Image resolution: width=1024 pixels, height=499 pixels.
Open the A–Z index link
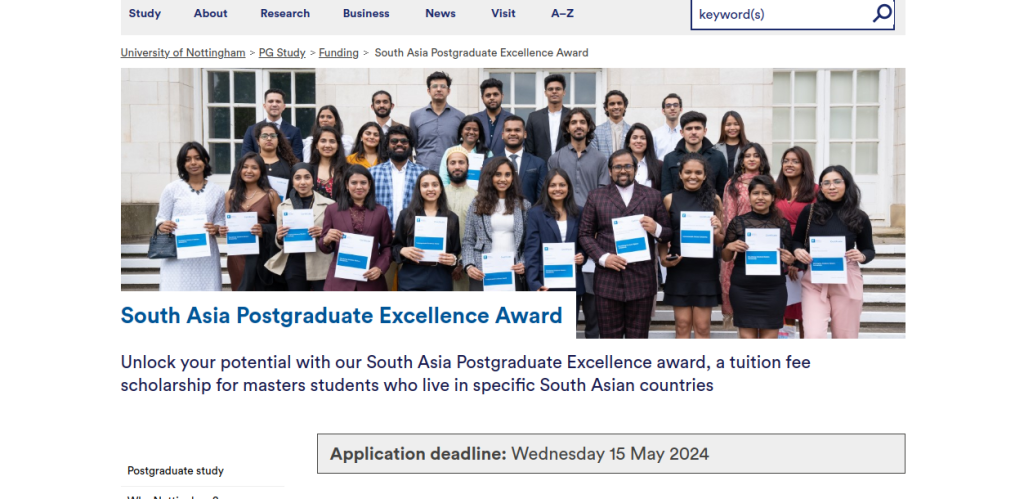[x=564, y=14]
